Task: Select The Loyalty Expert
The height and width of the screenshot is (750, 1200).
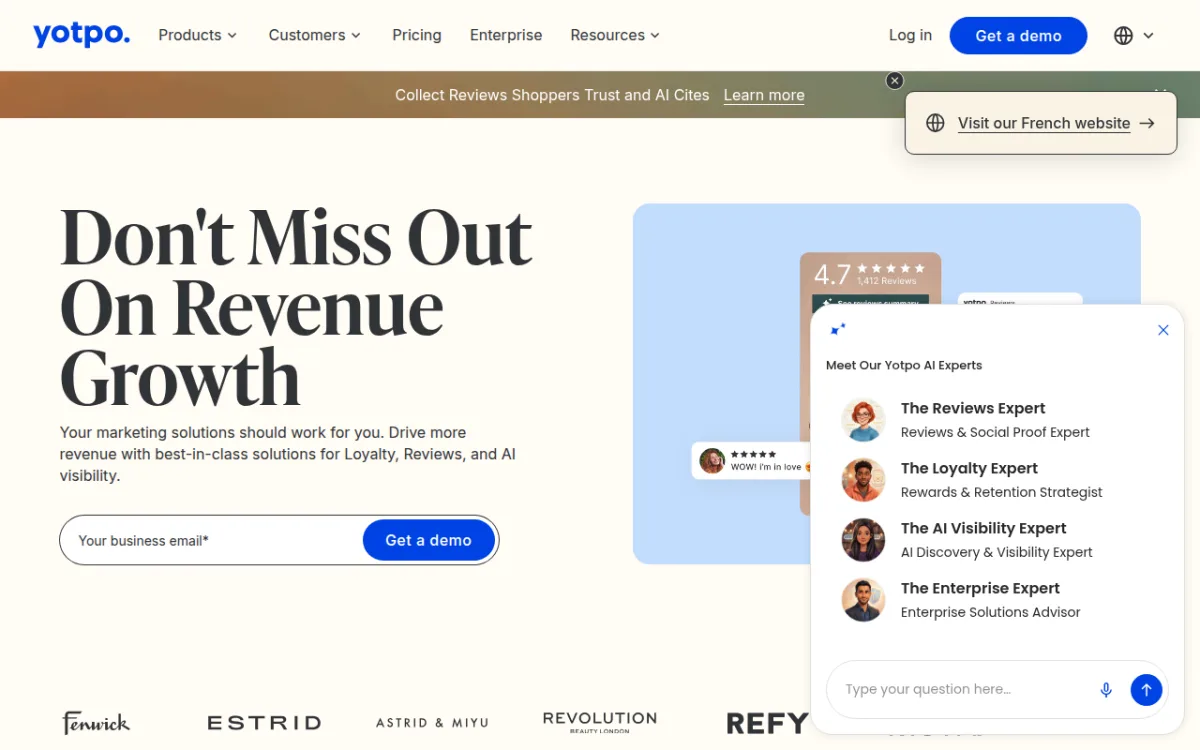Action: click(994, 480)
